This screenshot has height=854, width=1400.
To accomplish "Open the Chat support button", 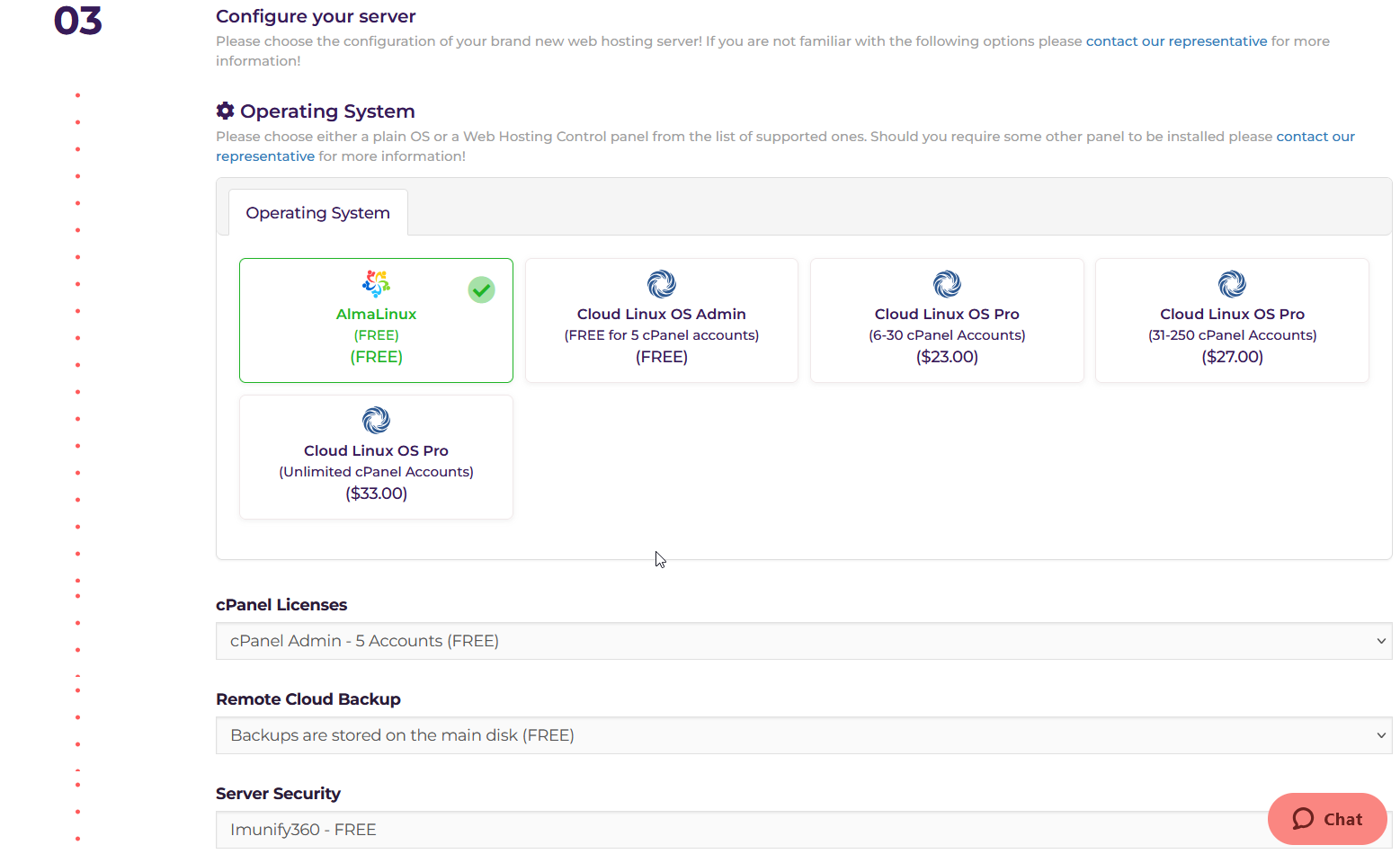I will click(x=1327, y=819).
